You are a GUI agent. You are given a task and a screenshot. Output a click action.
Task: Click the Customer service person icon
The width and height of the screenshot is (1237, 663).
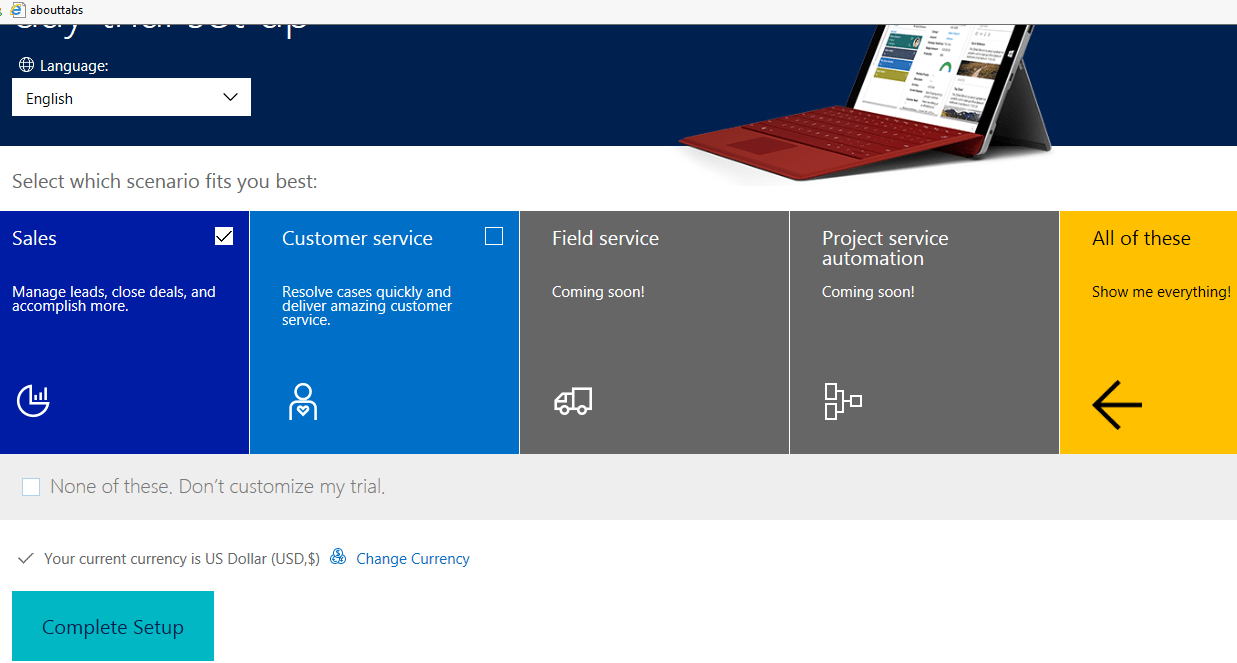303,400
